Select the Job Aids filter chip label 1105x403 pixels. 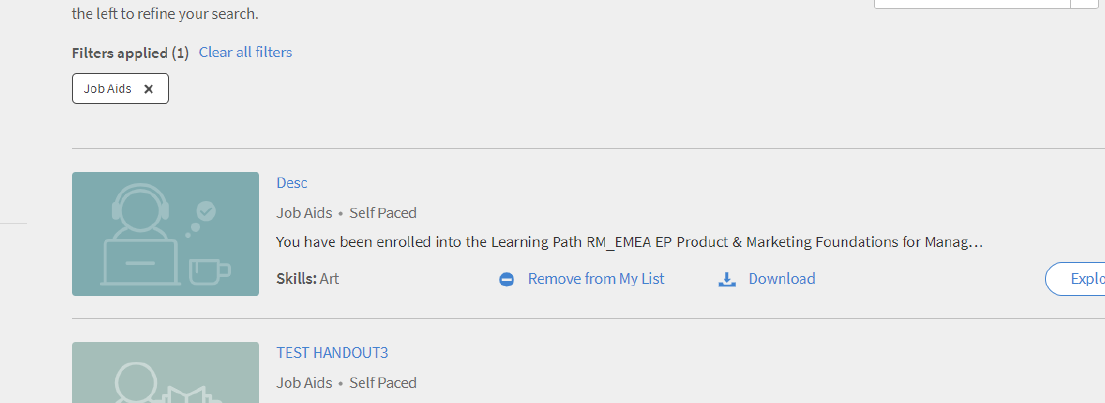click(108, 89)
